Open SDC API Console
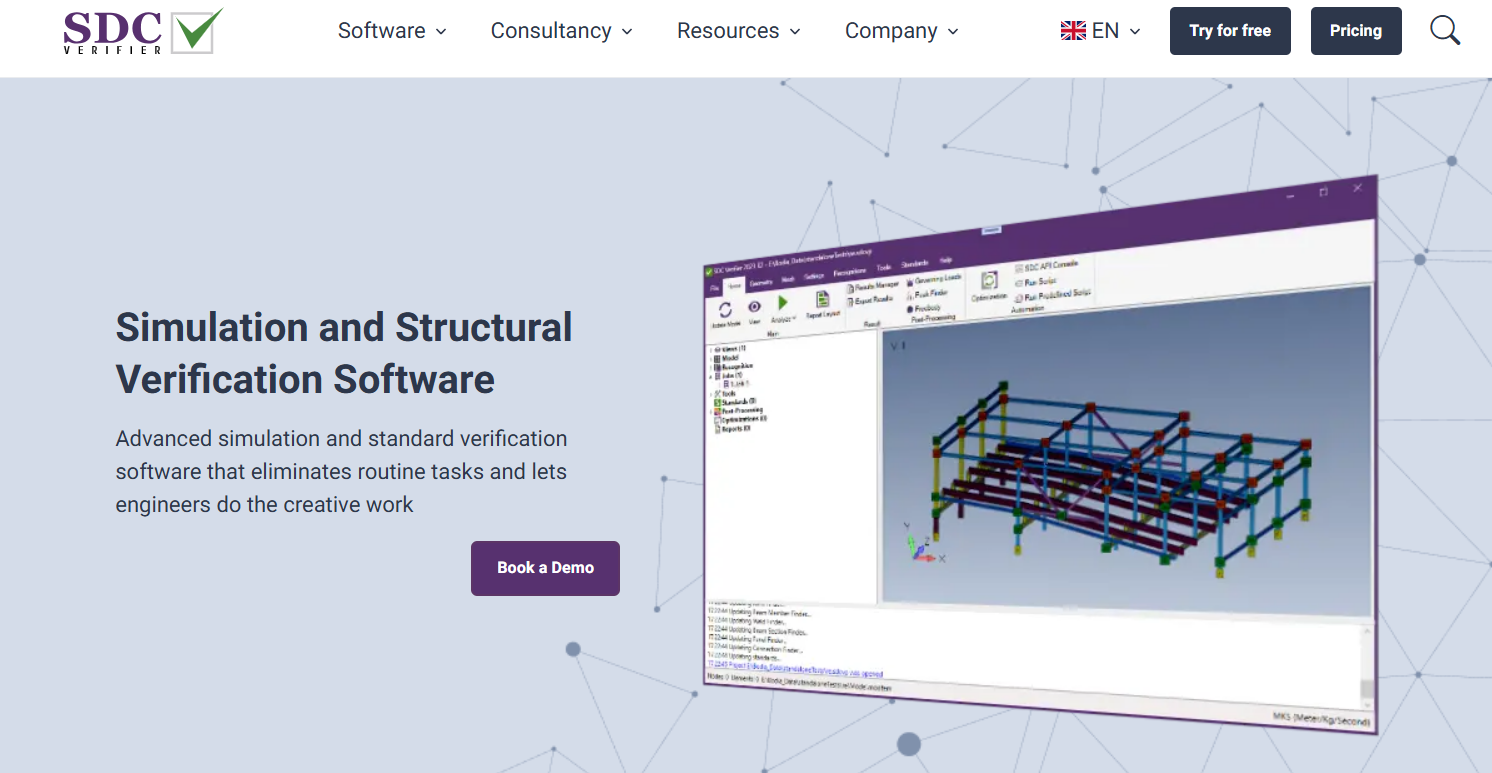The image size is (1492, 773). tap(1047, 266)
